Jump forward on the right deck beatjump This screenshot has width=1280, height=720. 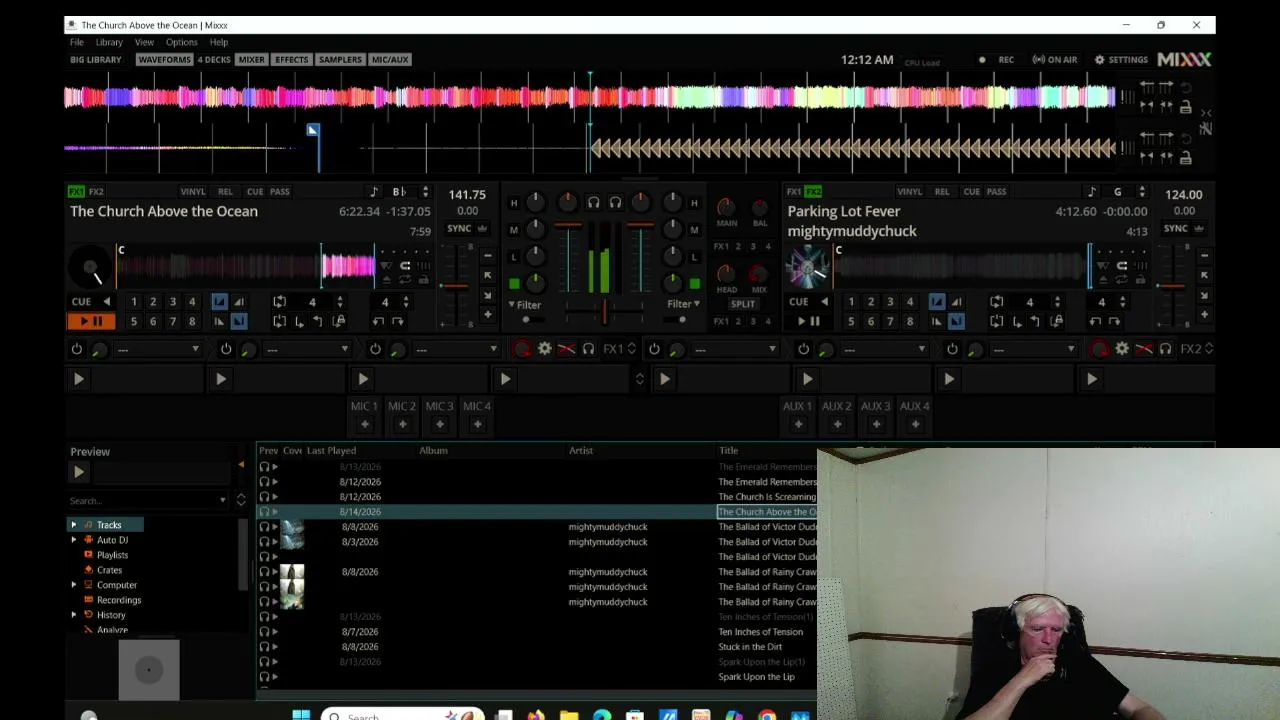[x=1115, y=321]
